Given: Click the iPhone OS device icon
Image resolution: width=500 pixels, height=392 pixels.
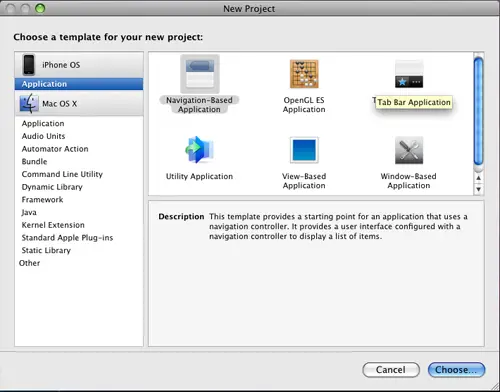Looking at the screenshot, I should point(29,65).
